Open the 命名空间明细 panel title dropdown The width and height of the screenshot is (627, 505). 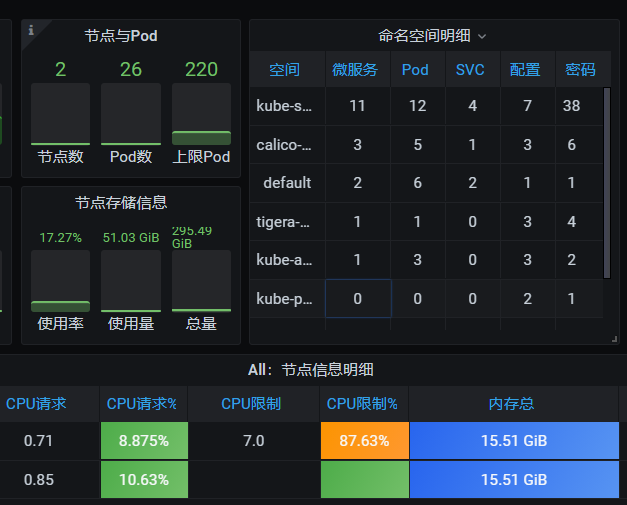tap(432, 36)
